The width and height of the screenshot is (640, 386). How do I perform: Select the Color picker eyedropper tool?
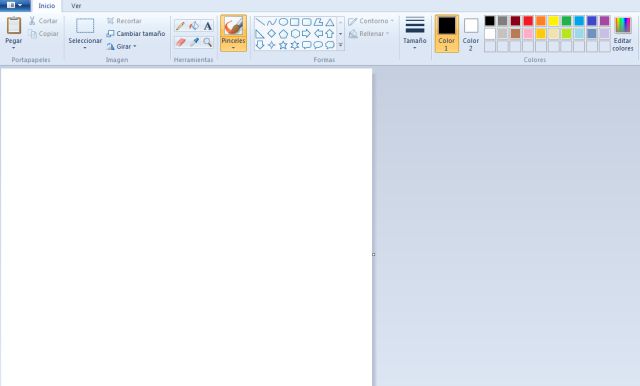194,42
